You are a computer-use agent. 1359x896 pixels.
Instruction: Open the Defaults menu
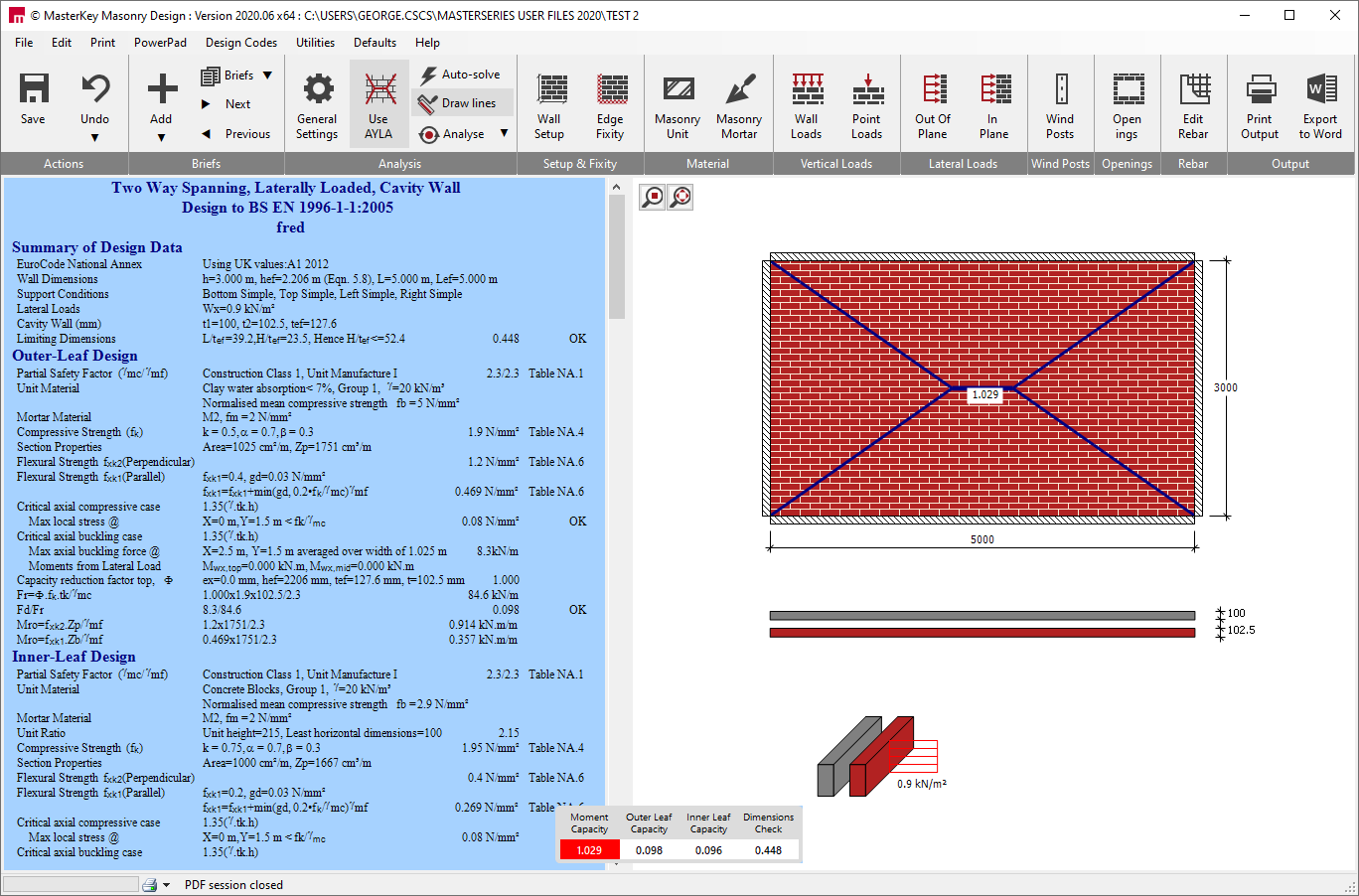coord(376,43)
